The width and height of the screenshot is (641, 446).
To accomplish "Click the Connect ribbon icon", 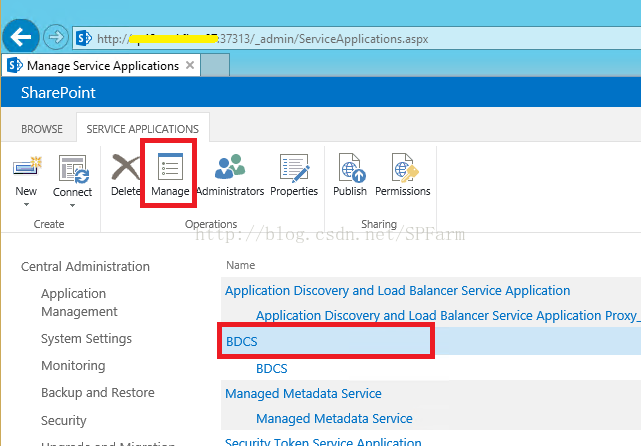I will point(73,168).
